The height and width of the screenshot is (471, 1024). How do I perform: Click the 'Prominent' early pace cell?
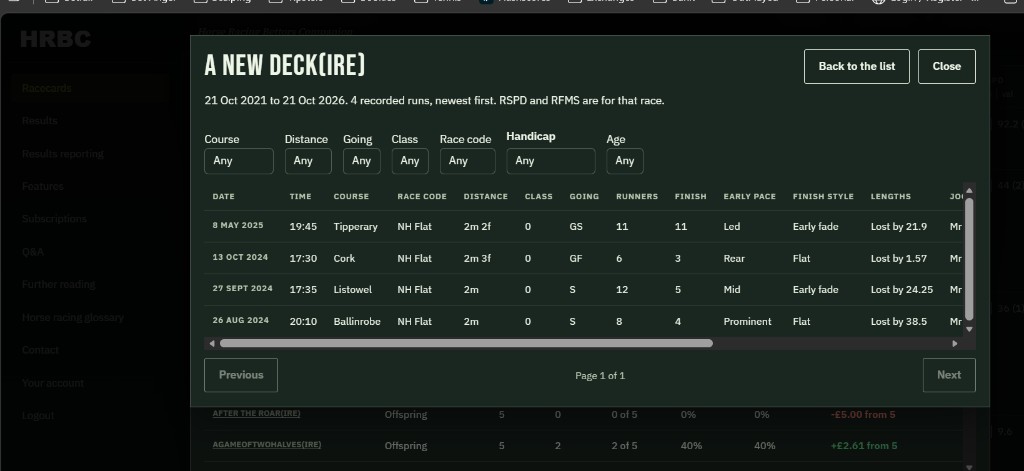[747, 321]
